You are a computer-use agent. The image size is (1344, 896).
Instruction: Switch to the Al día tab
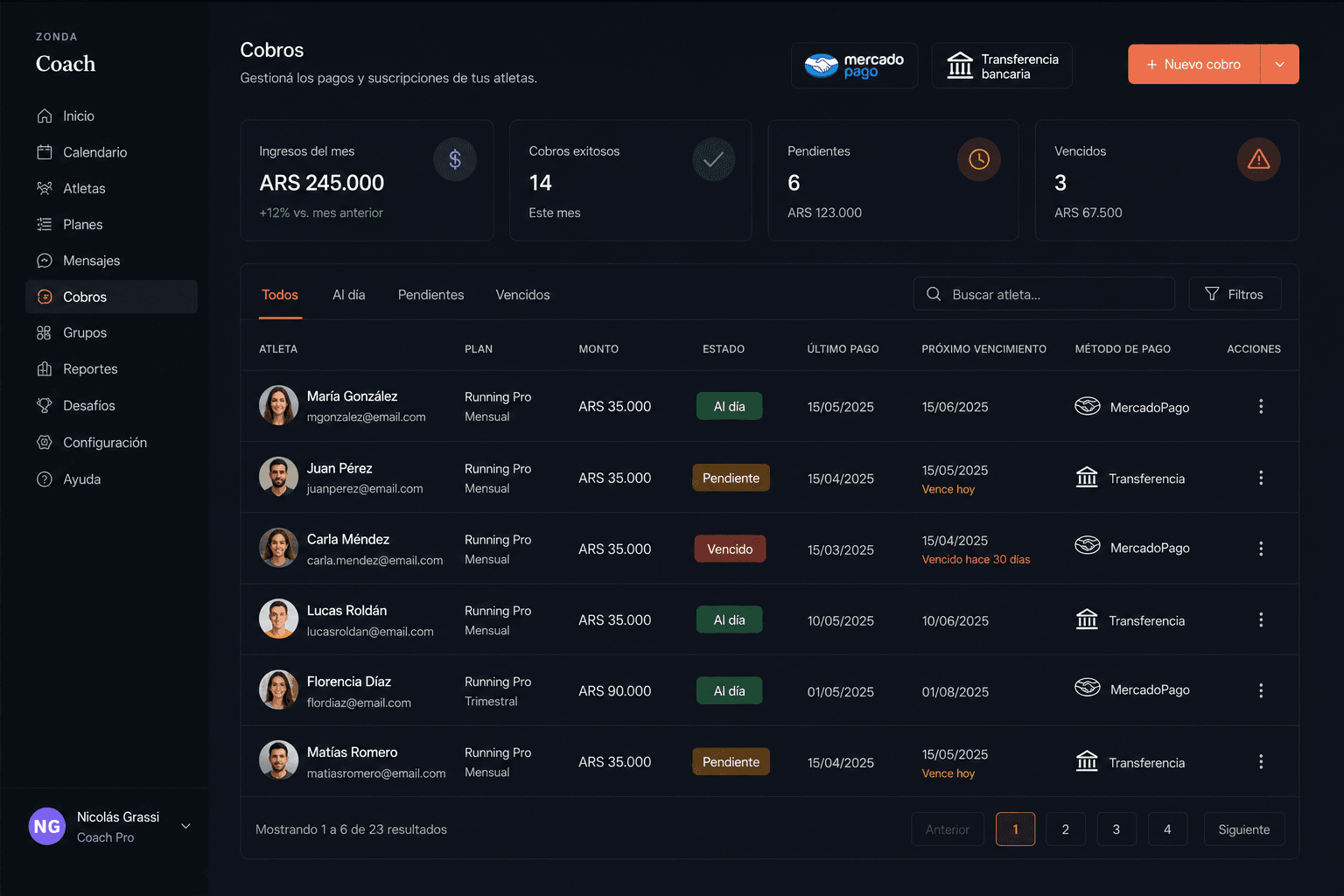point(349,295)
